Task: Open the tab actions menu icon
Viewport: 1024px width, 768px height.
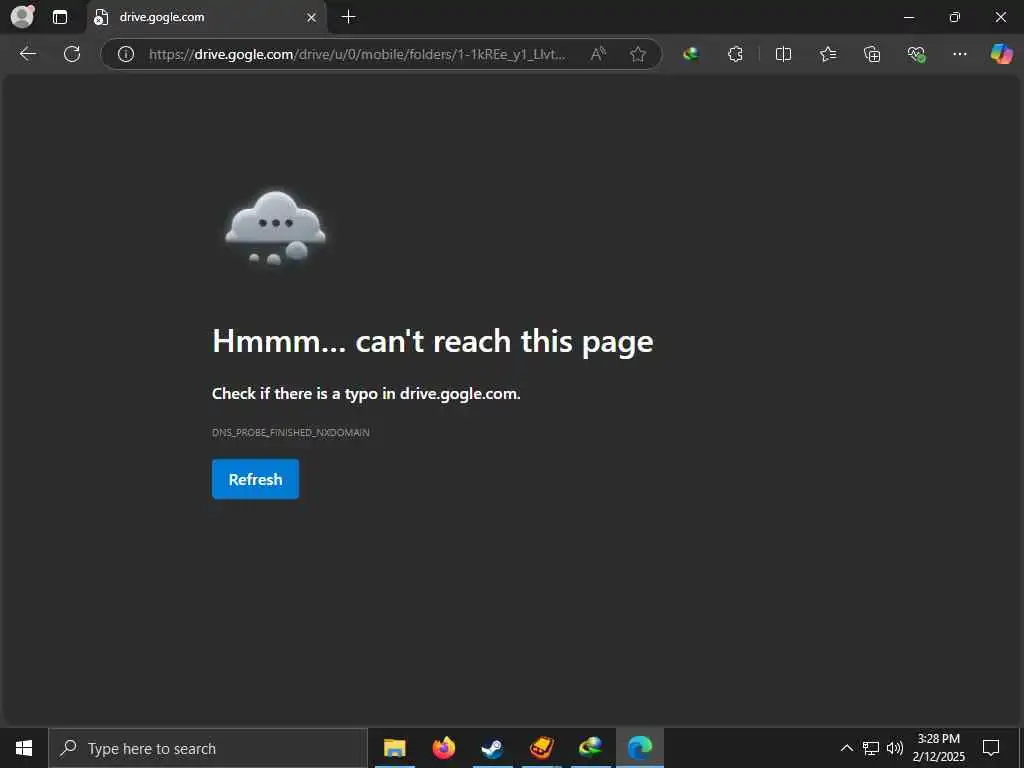Action: coord(60,17)
